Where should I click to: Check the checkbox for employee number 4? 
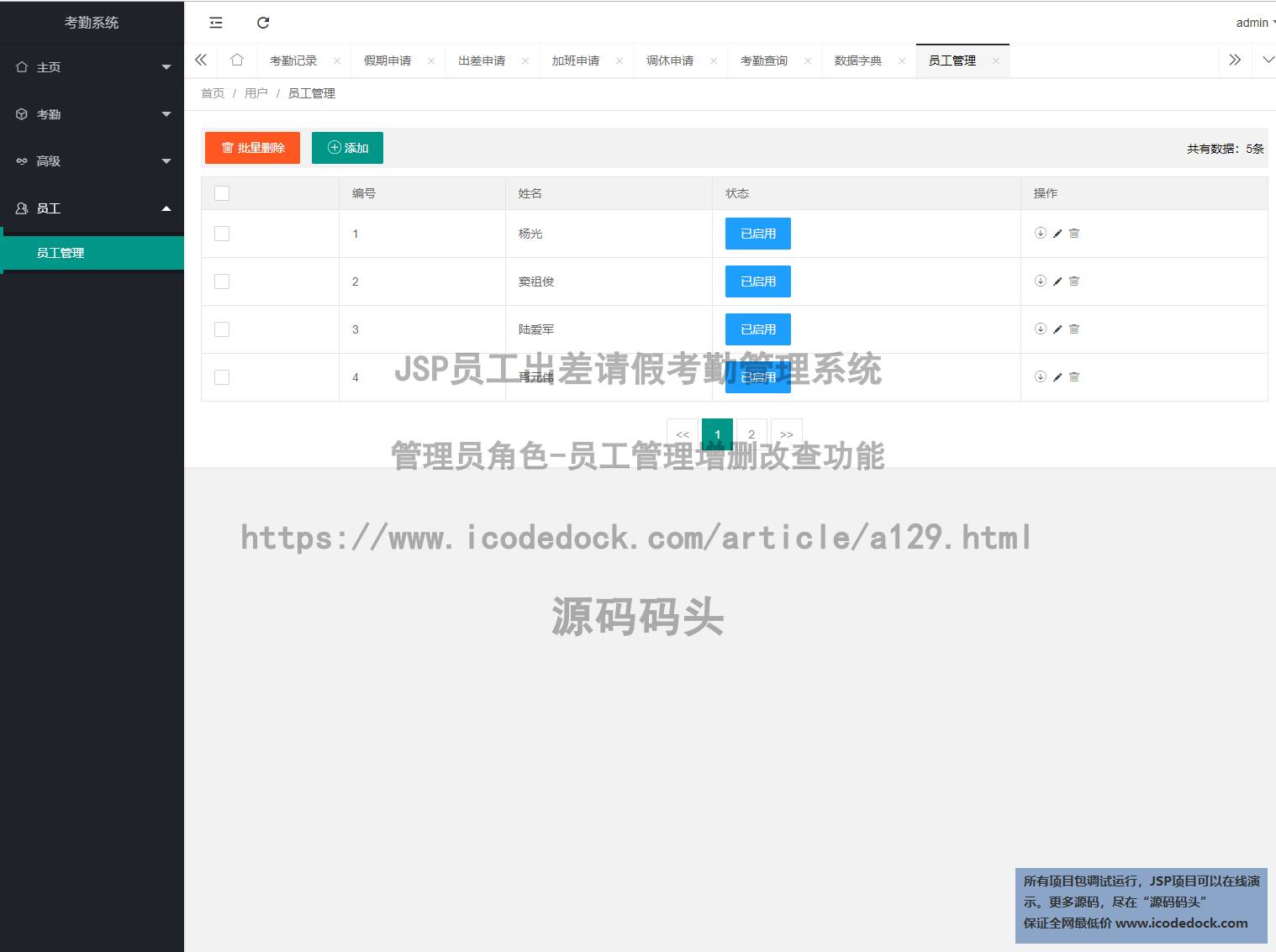pos(222,377)
